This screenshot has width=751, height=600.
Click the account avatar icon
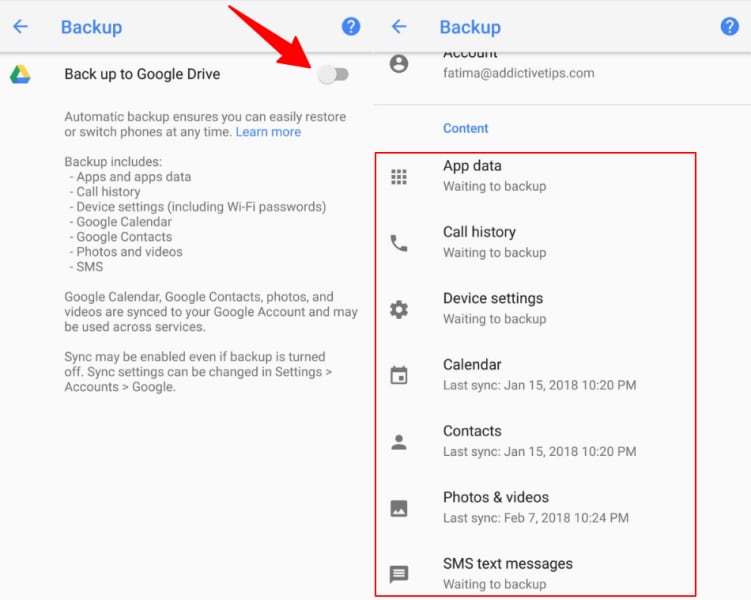pos(398,63)
